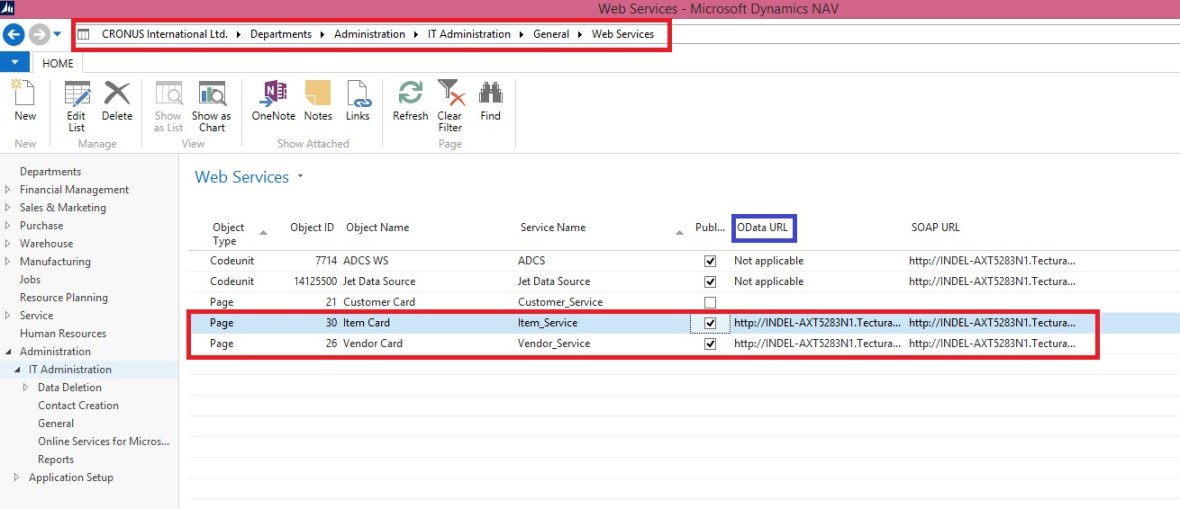Expand Manufacturing in the tree
Screen dimensions: 1180x509
point(7,262)
